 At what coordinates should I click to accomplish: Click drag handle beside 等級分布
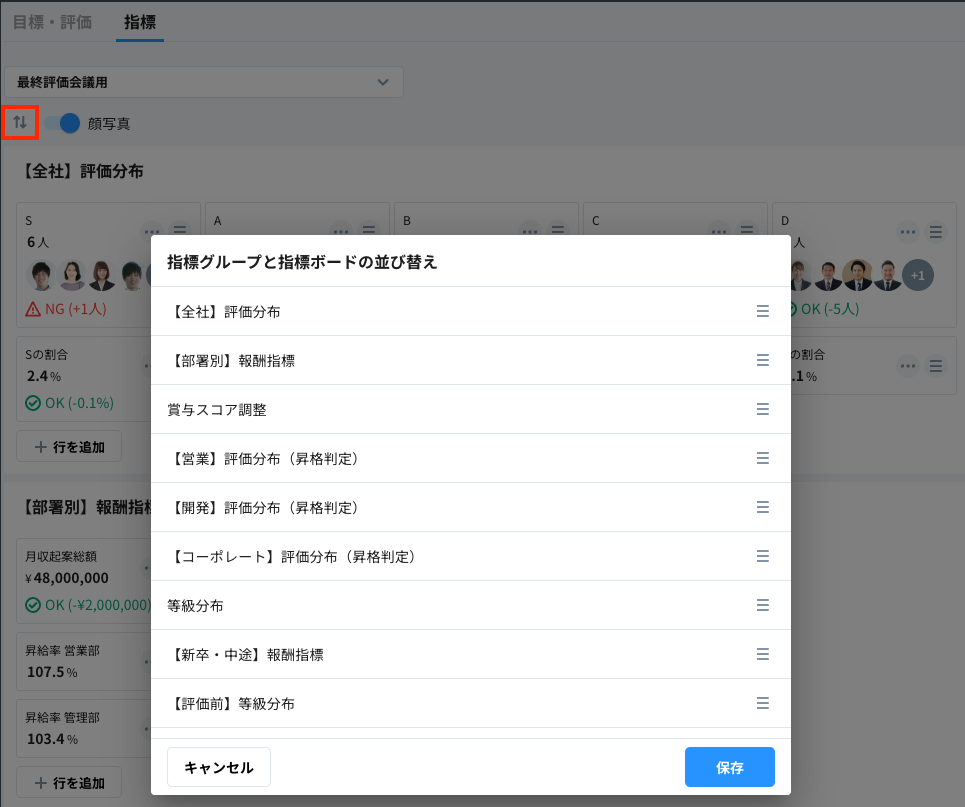762,605
